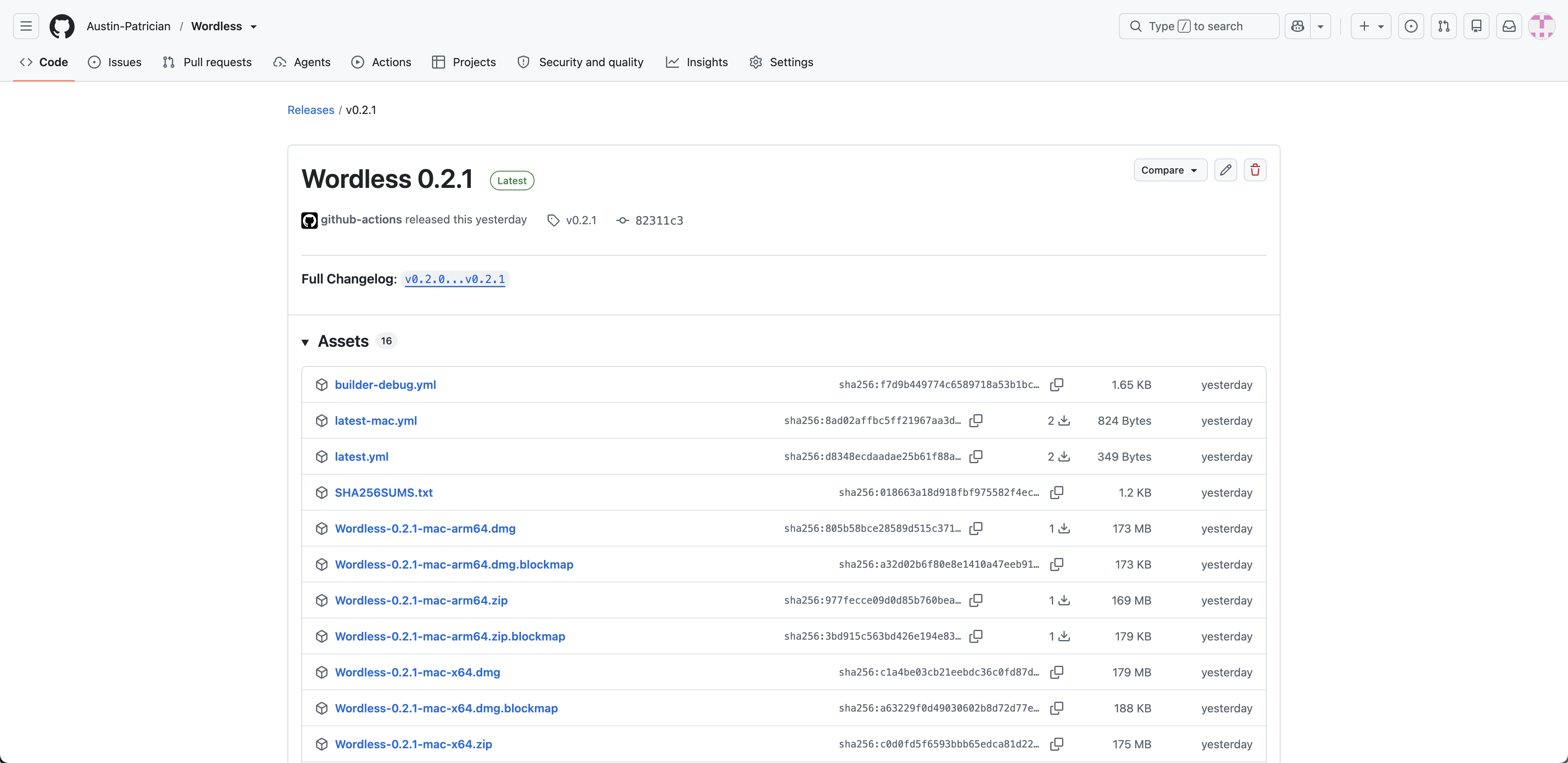This screenshot has width=1568, height=763.
Task: Copy sha256 of latest-mac.yml
Action: click(976, 421)
